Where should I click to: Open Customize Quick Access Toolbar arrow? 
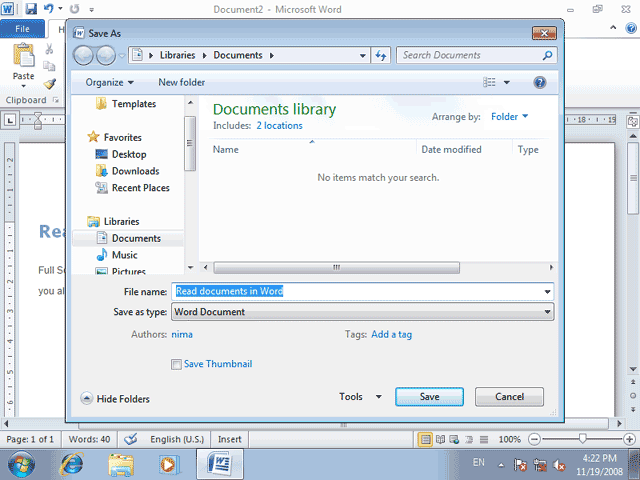coord(91,9)
